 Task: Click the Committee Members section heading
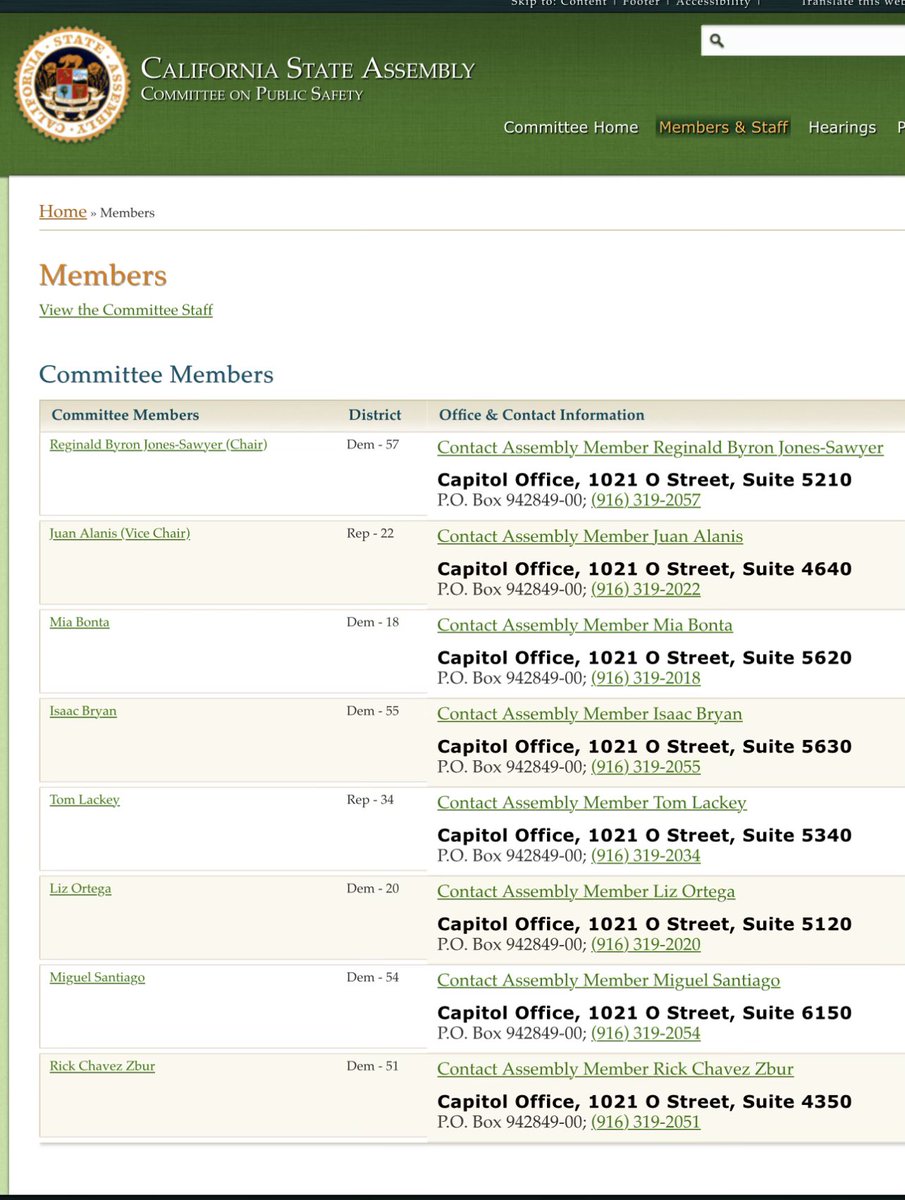click(x=156, y=375)
